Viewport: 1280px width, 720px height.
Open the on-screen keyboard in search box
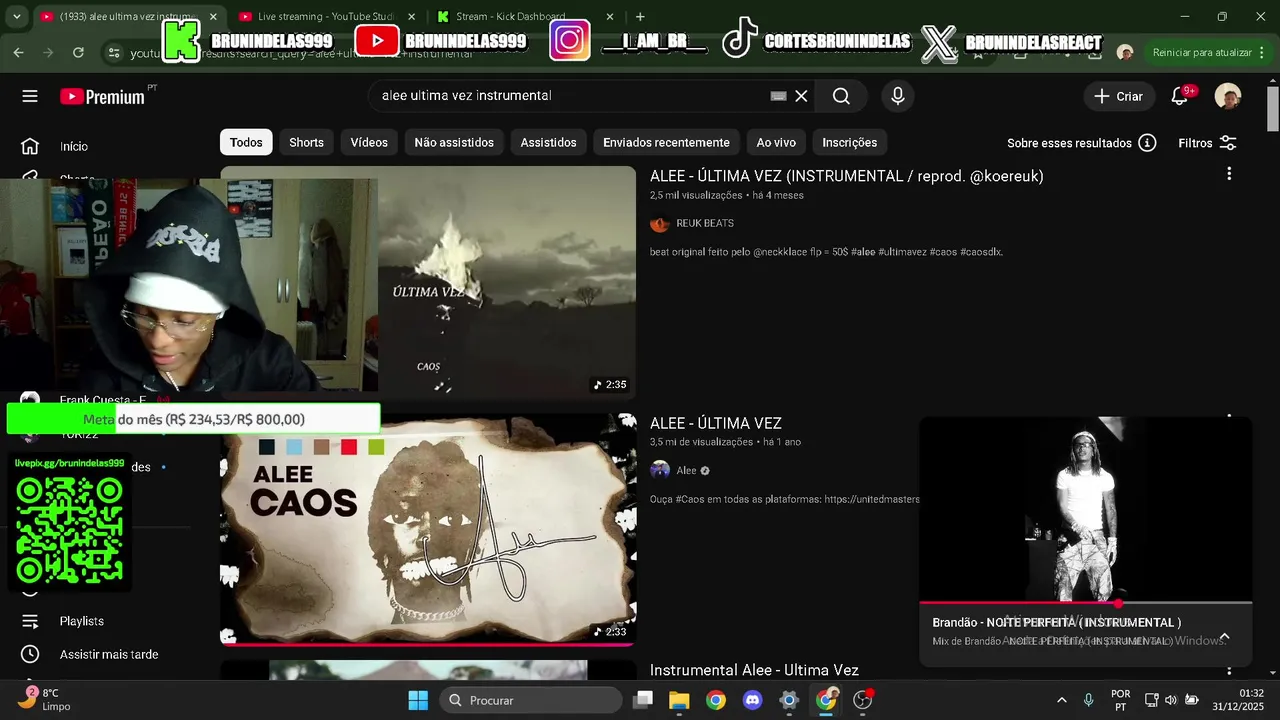pos(778,96)
